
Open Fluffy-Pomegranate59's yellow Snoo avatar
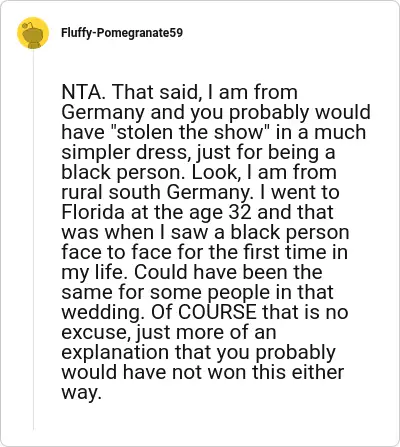(x=33, y=33)
